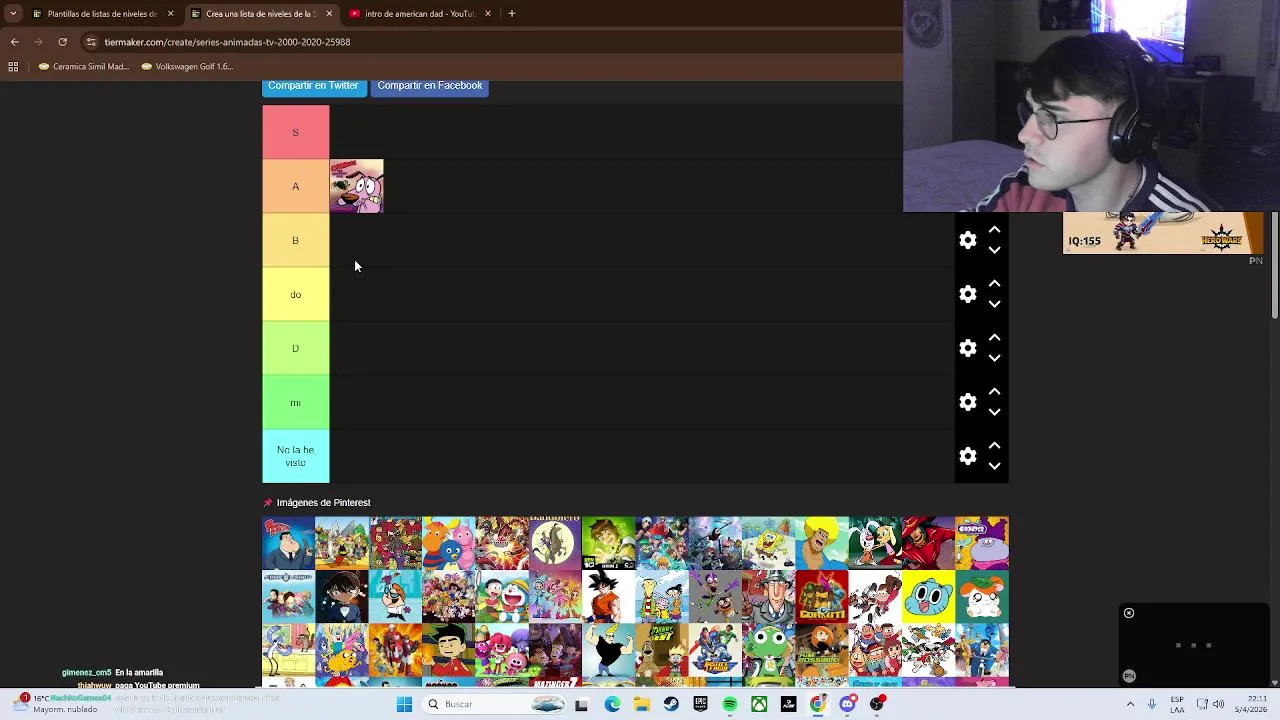Select the orange A tier label
The width and height of the screenshot is (1280, 720).
pos(295,186)
